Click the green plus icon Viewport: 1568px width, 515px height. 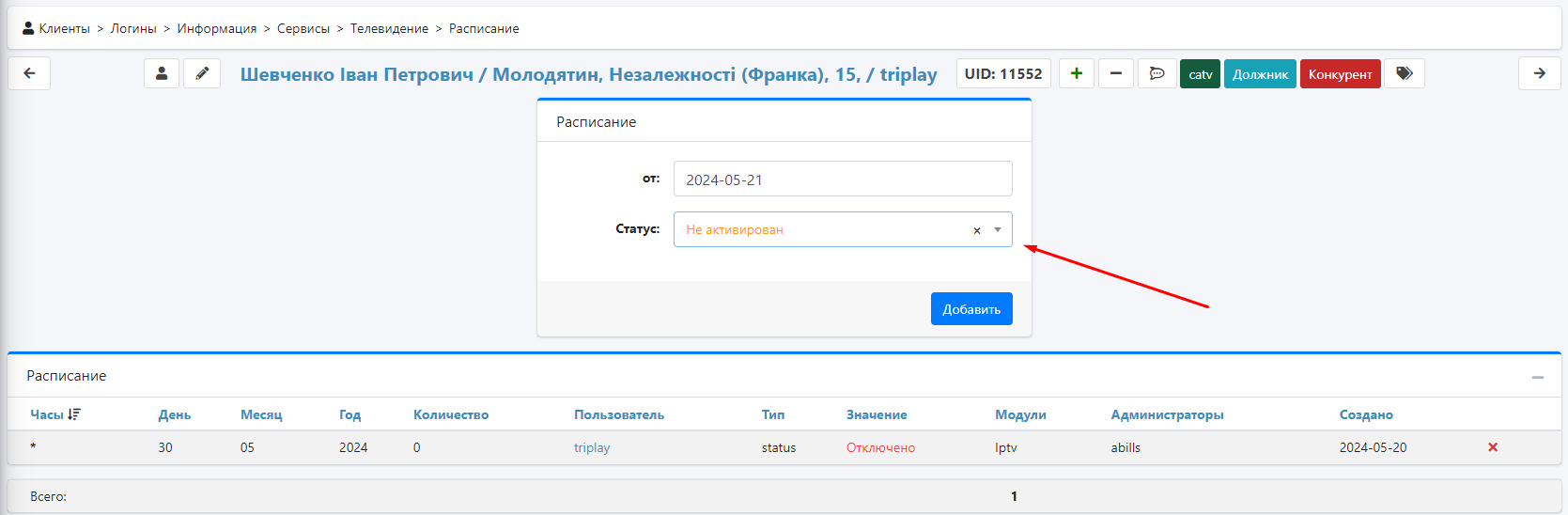point(1076,73)
